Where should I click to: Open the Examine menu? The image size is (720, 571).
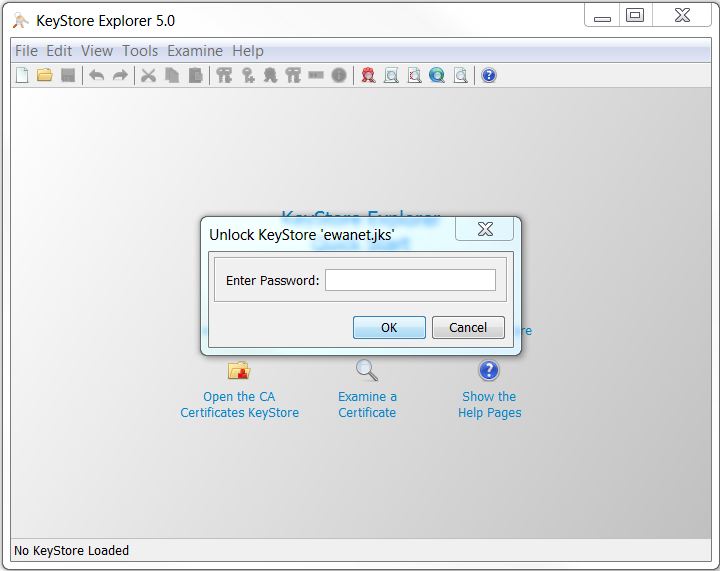pos(195,51)
